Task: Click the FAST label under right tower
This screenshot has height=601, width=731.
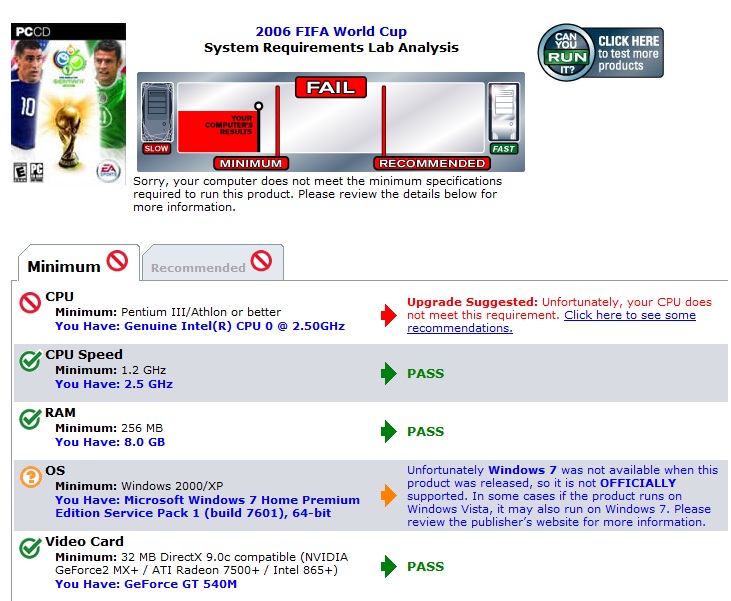Action: (x=503, y=149)
